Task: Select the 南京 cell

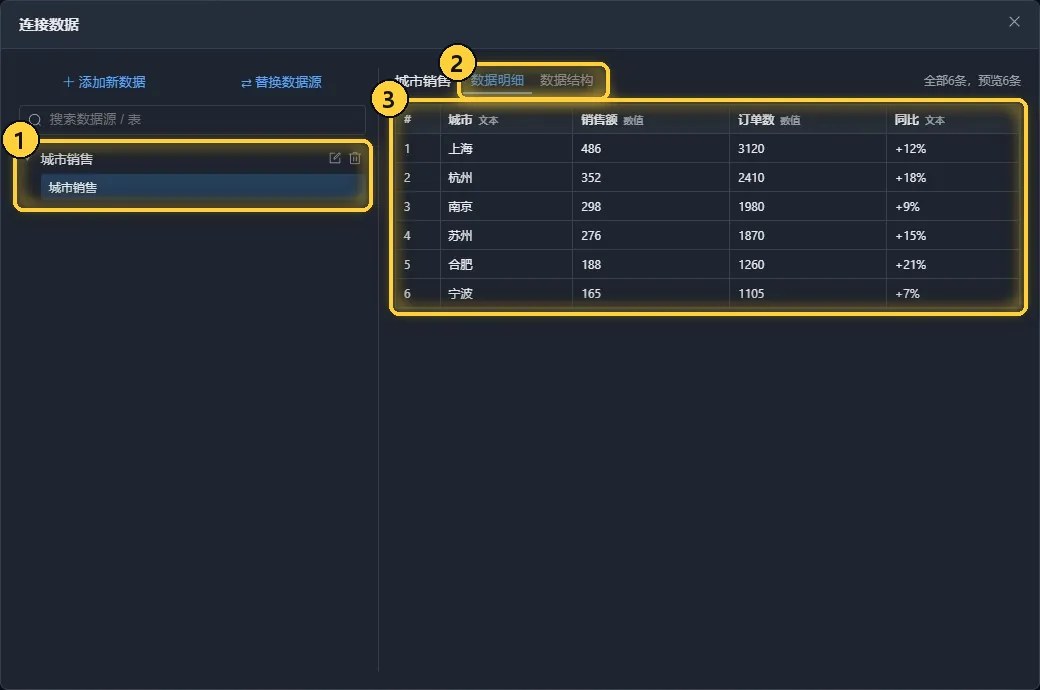Action: pyautogui.click(x=506, y=206)
